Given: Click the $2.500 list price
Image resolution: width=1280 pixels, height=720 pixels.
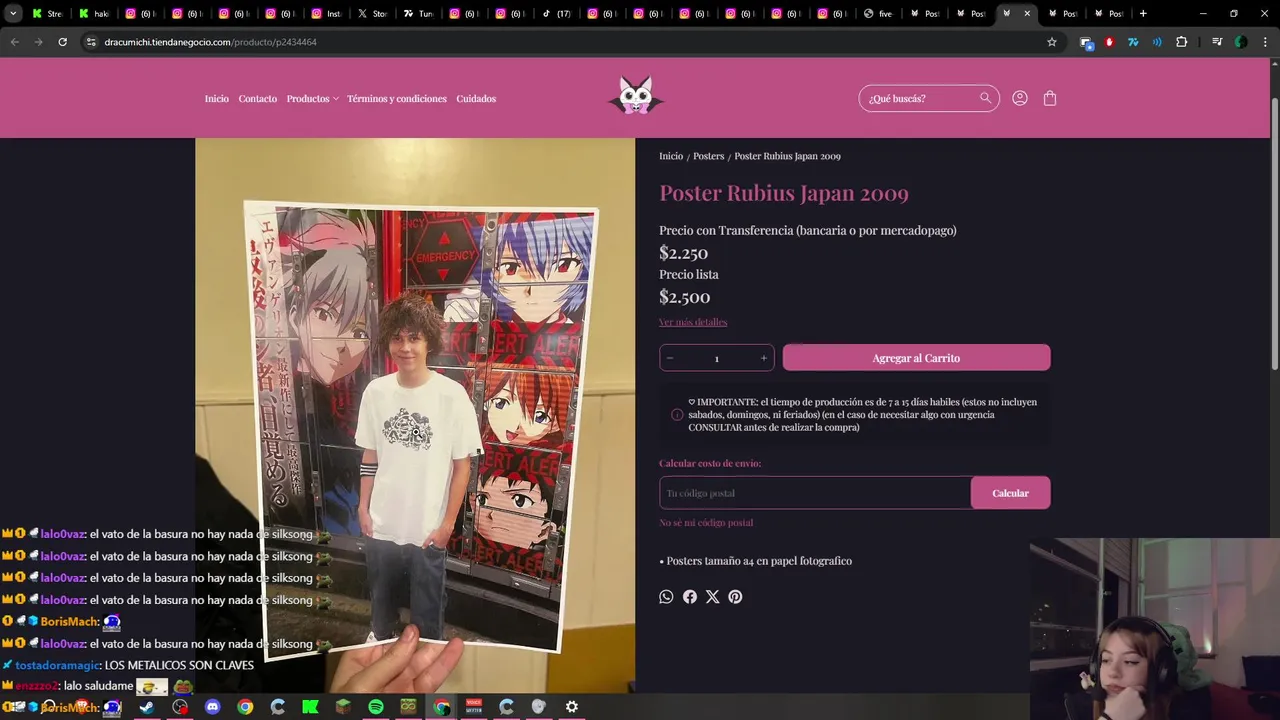Looking at the screenshot, I should tap(684, 297).
